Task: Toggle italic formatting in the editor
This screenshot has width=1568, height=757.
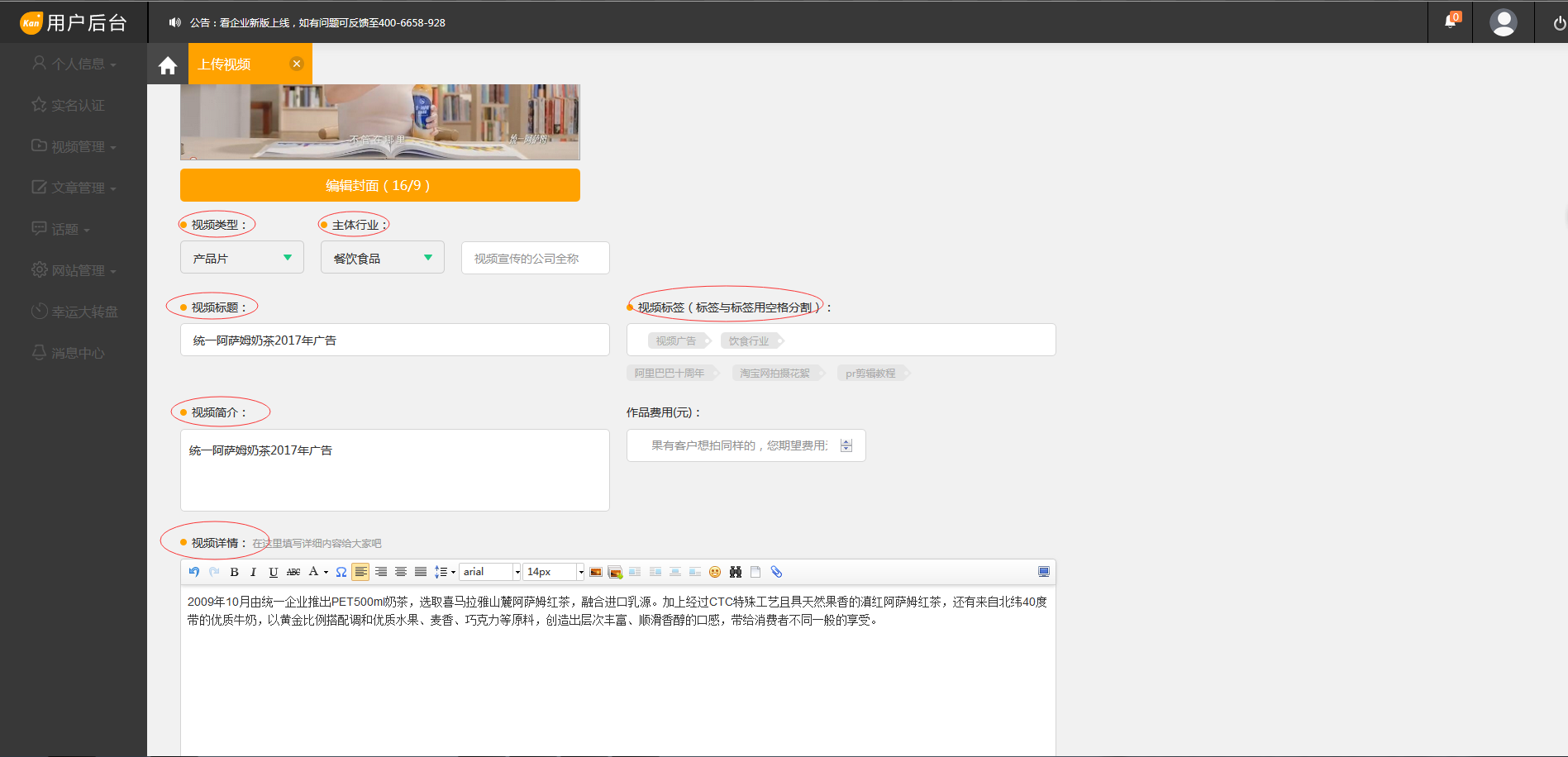Action: click(x=253, y=572)
